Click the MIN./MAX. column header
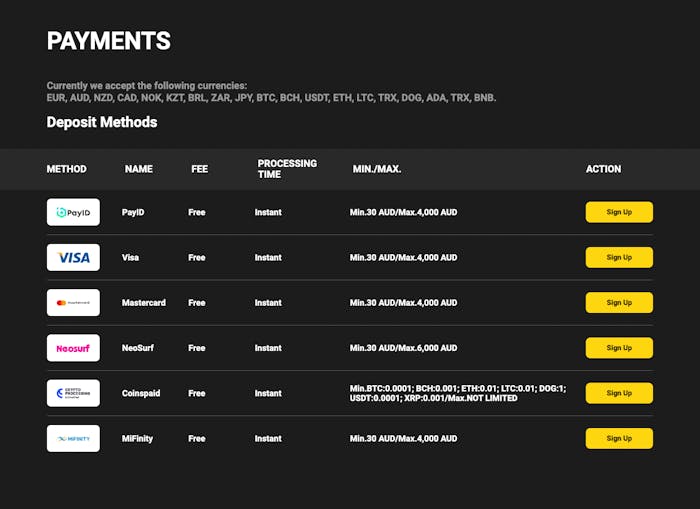 pos(377,169)
